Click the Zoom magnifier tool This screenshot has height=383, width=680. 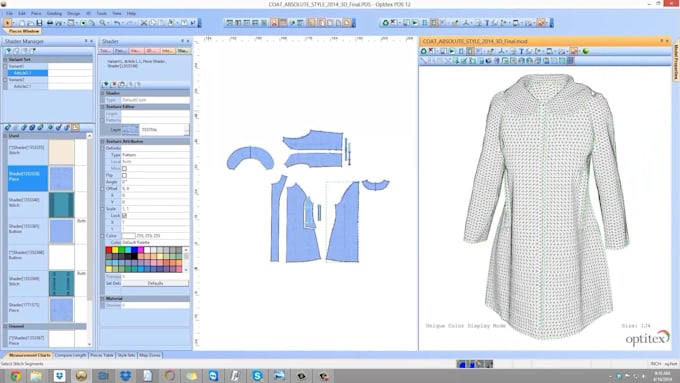point(103,23)
